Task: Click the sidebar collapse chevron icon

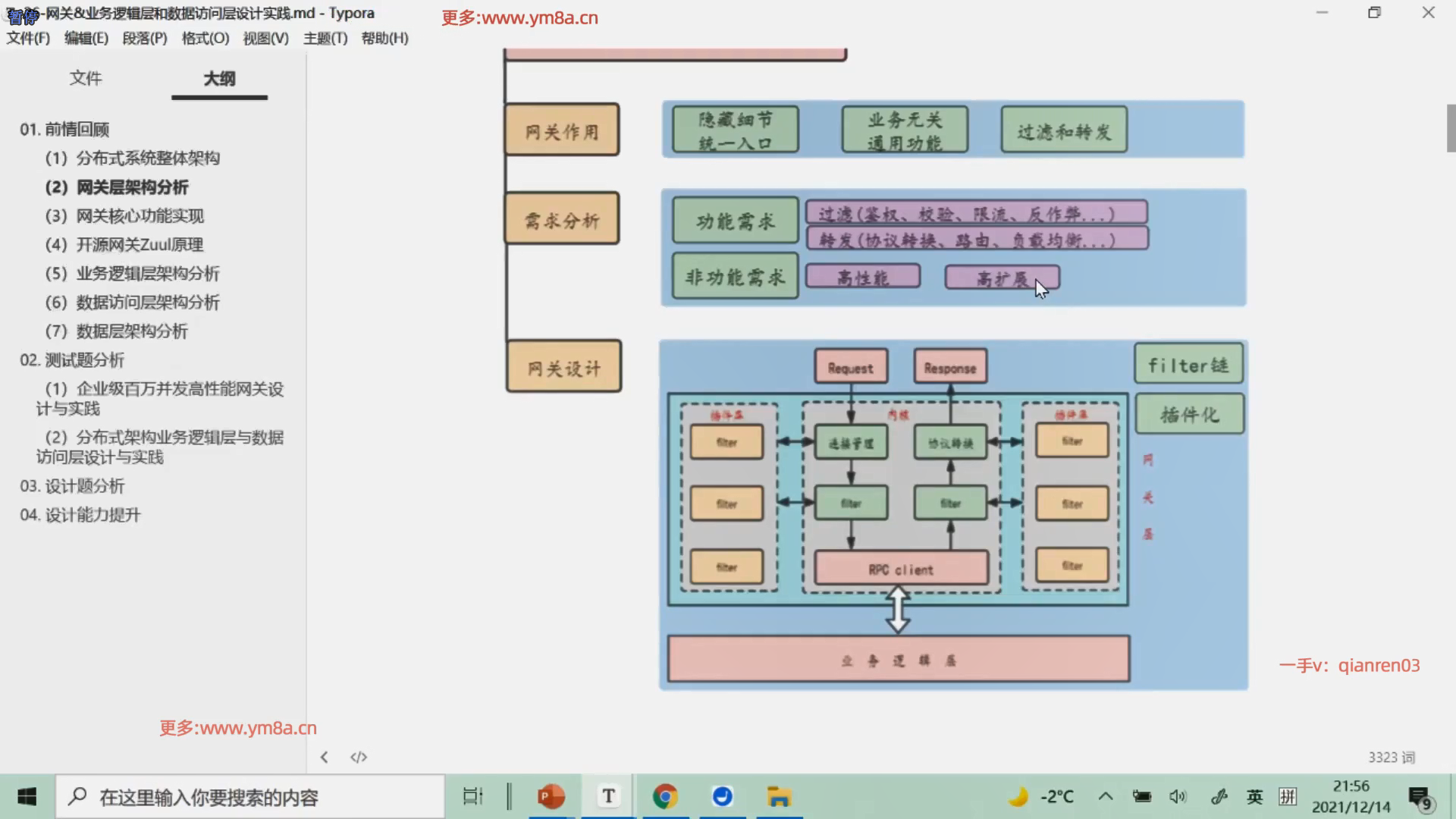Action: (x=324, y=757)
